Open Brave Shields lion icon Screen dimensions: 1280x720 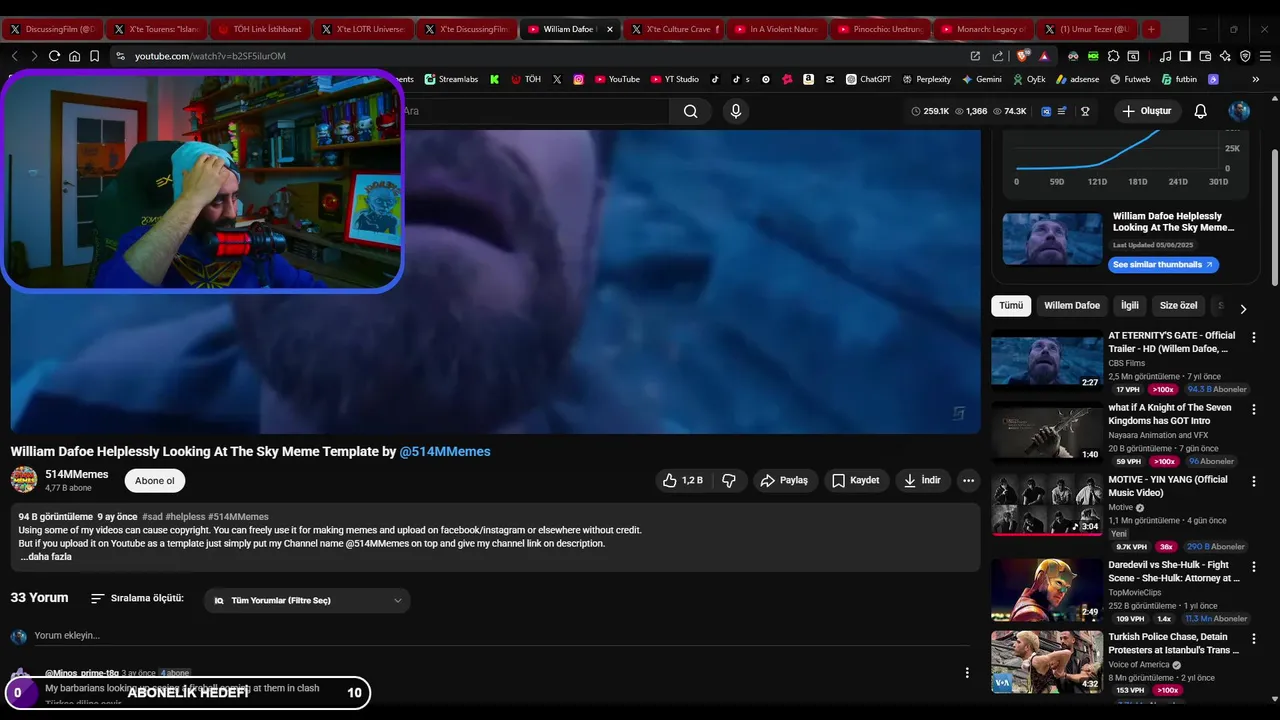(x=1022, y=56)
